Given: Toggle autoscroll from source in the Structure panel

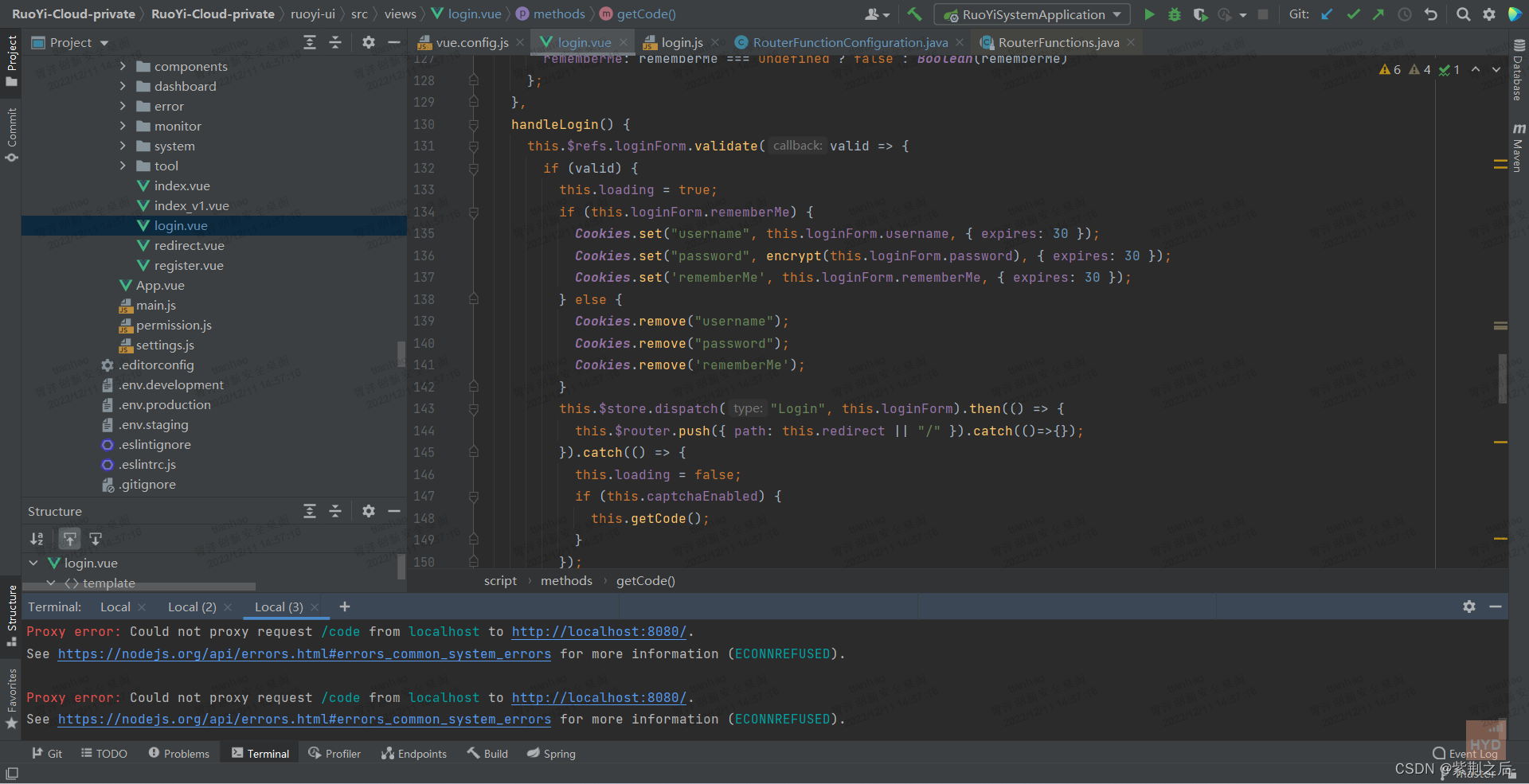Looking at the screenshot, I should (96, 539).
